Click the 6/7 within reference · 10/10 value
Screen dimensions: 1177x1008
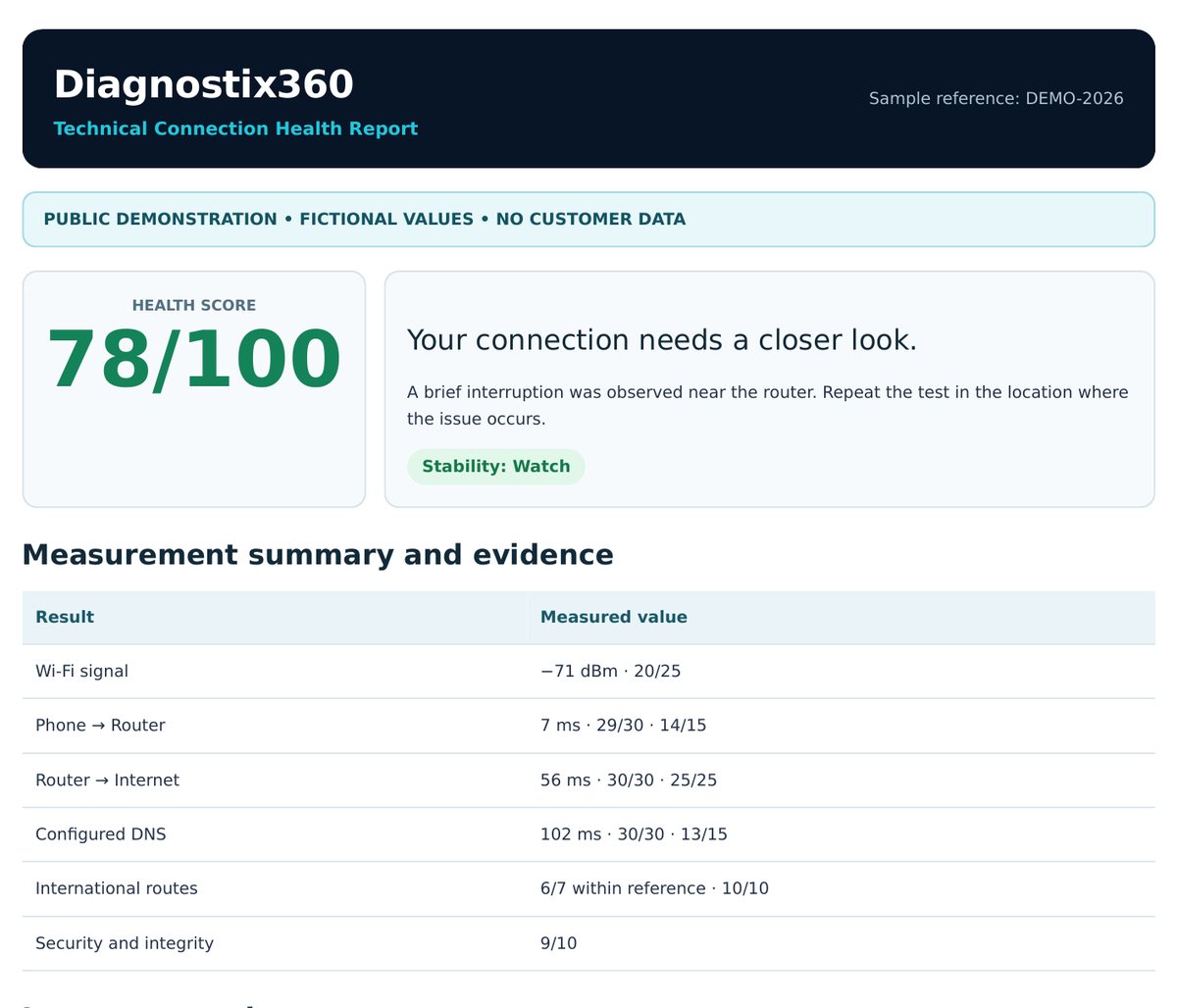[x=654, y=888]
